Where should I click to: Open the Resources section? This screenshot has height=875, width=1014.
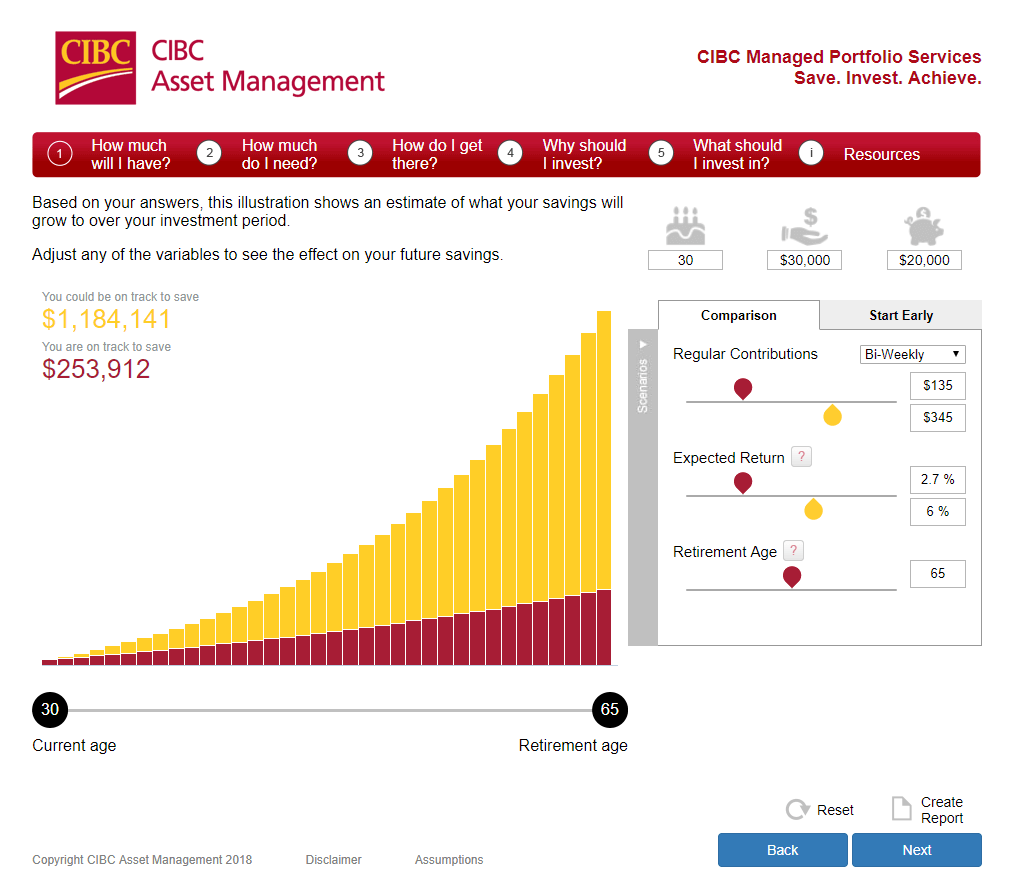(881, 155)
